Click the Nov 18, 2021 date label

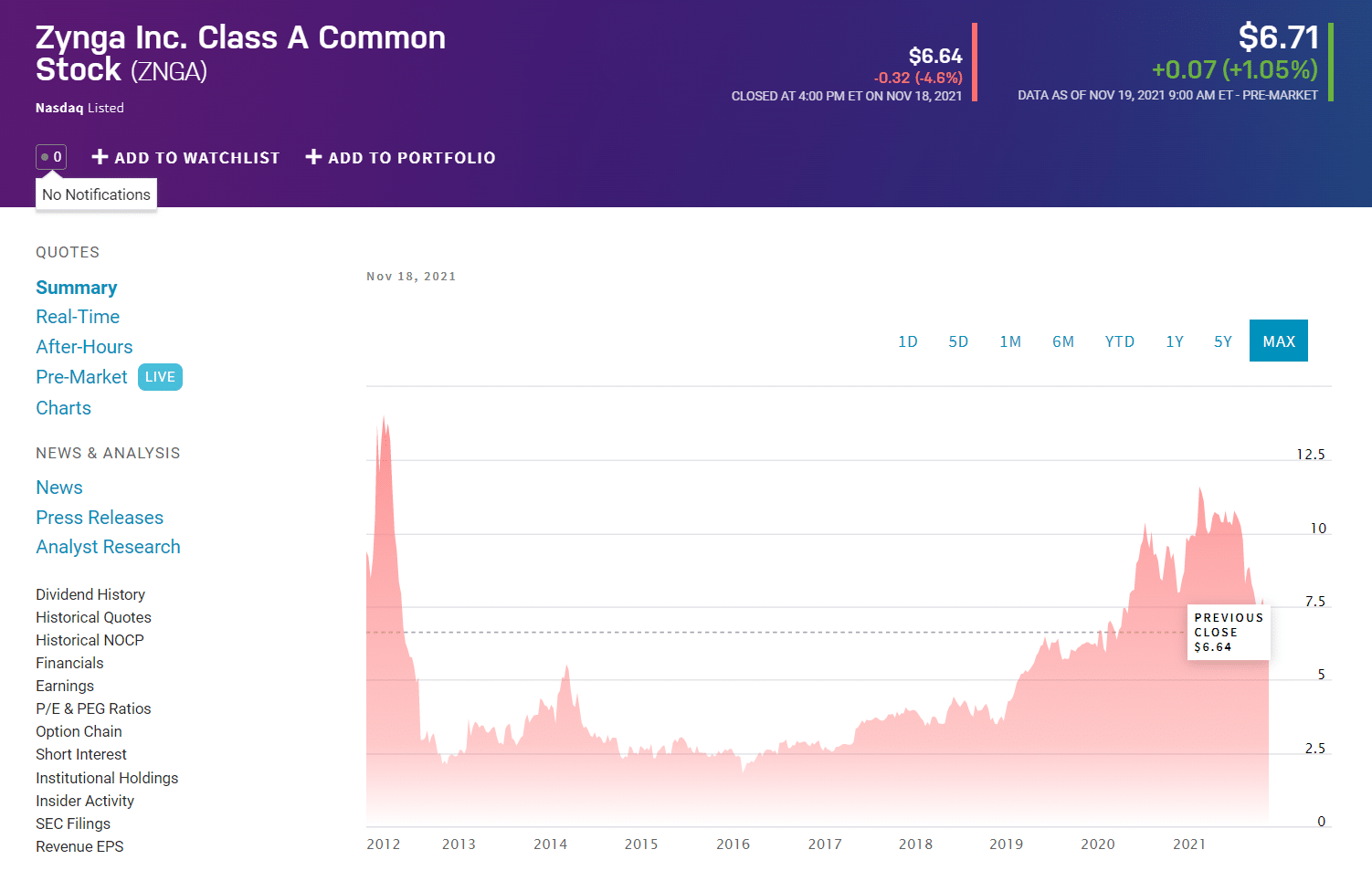pyautogui.click(x=411, y=277)
